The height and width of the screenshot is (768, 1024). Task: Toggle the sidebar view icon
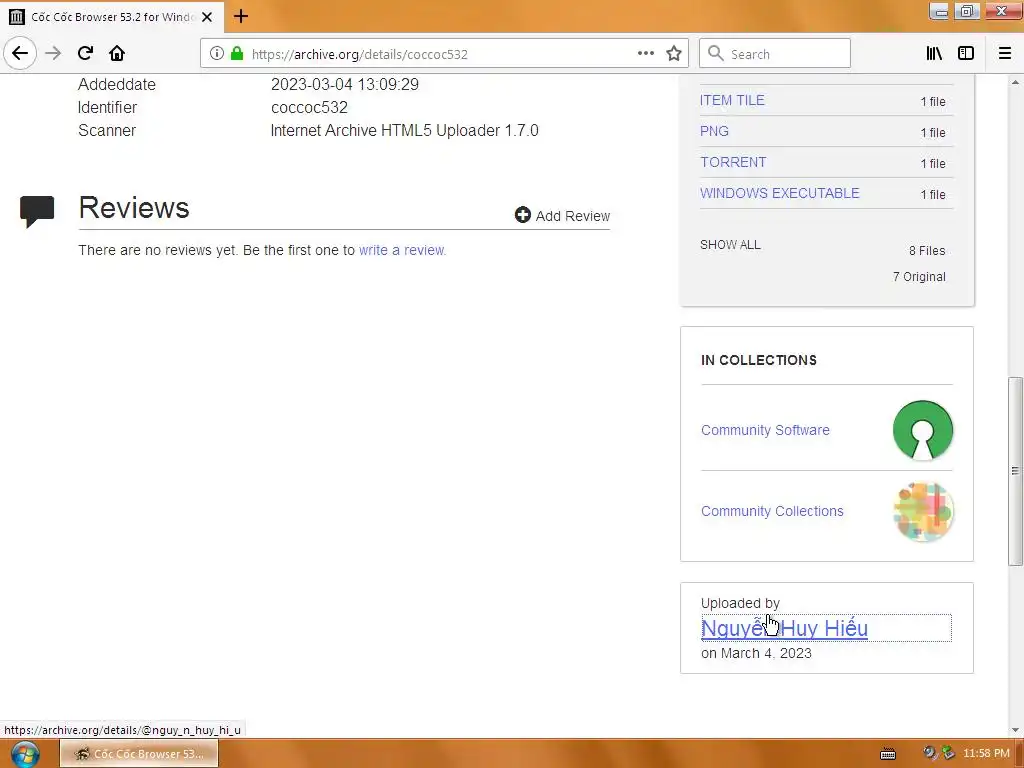(966, 54)
